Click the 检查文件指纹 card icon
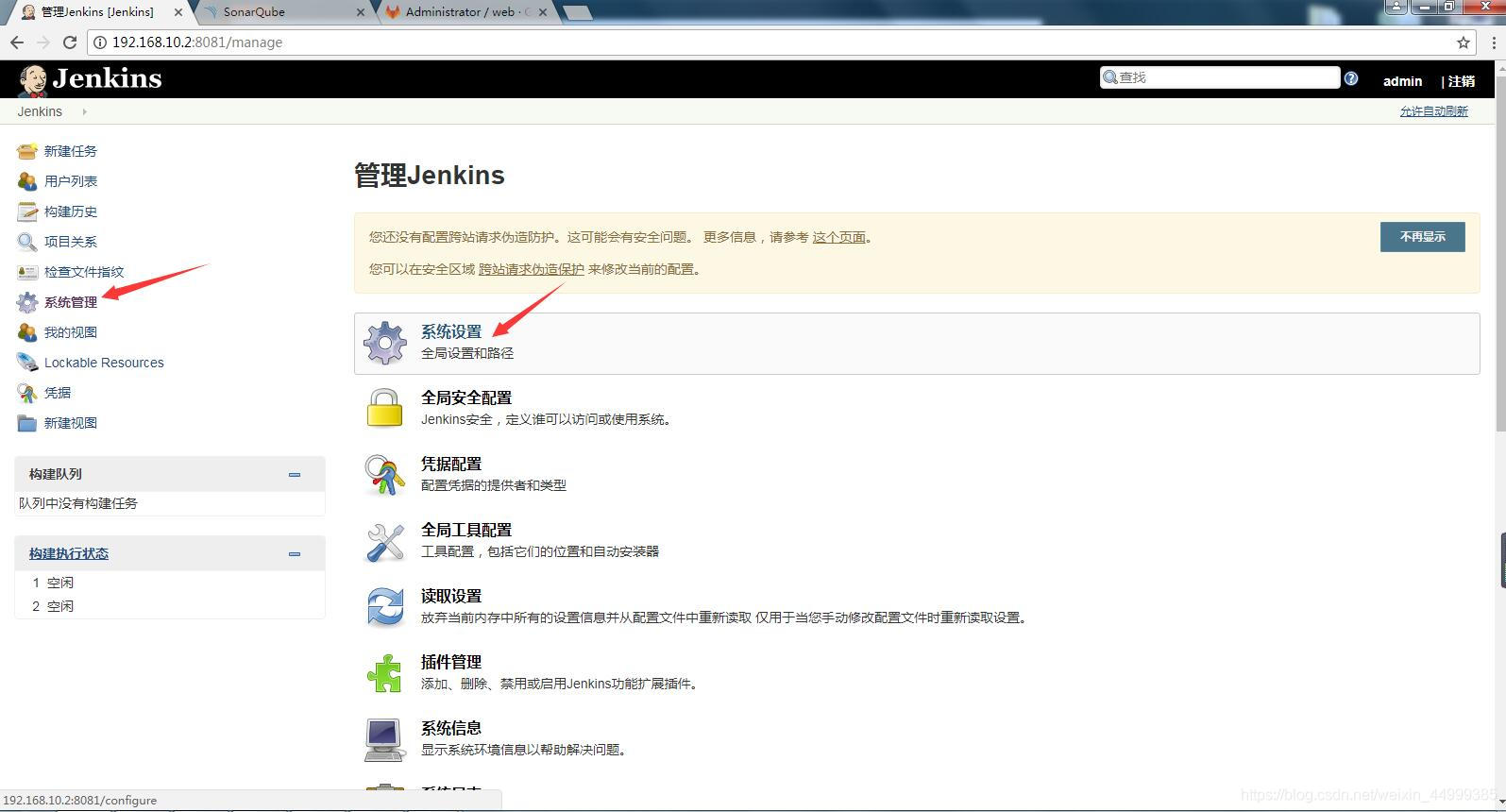Viewport: 1506px width, 812px height. click(27, 272)
